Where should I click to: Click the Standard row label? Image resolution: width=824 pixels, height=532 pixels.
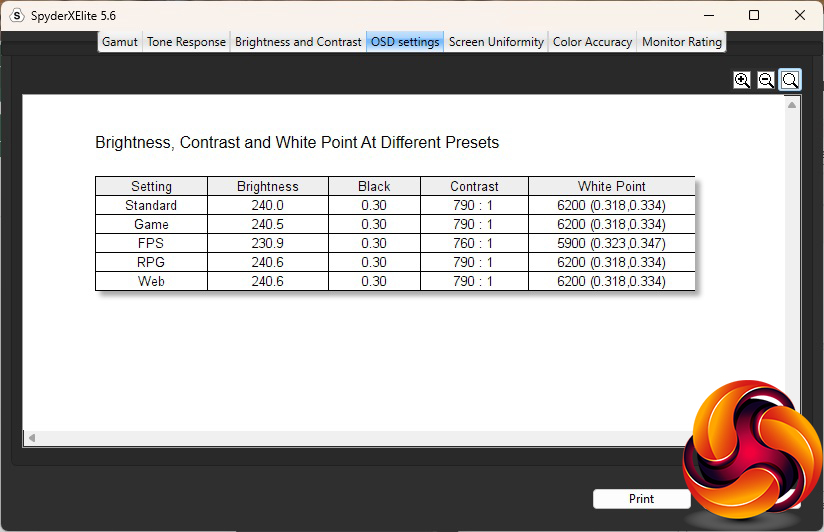(151, 206)
